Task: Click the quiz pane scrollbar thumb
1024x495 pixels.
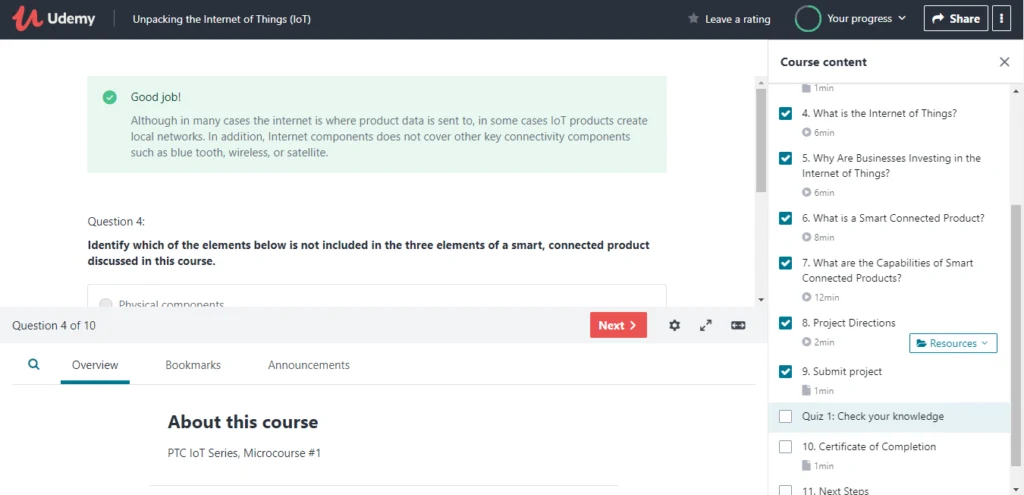Action: [x=760, y=140]
